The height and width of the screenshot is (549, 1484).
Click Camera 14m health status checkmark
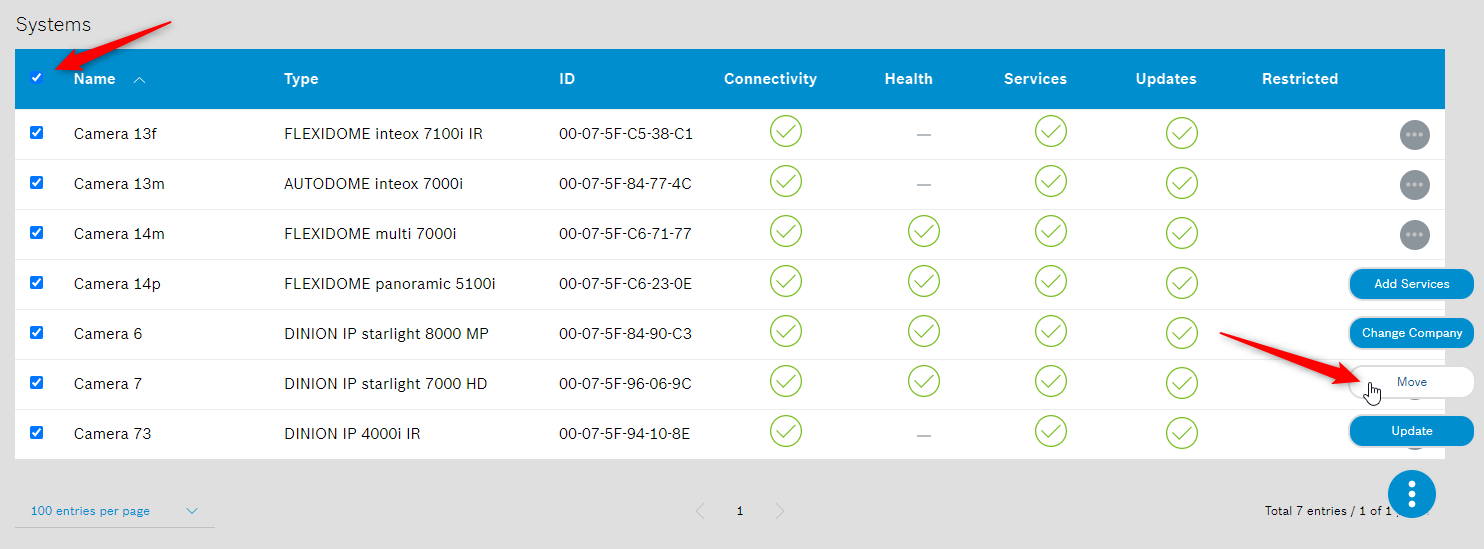[923, 232]
